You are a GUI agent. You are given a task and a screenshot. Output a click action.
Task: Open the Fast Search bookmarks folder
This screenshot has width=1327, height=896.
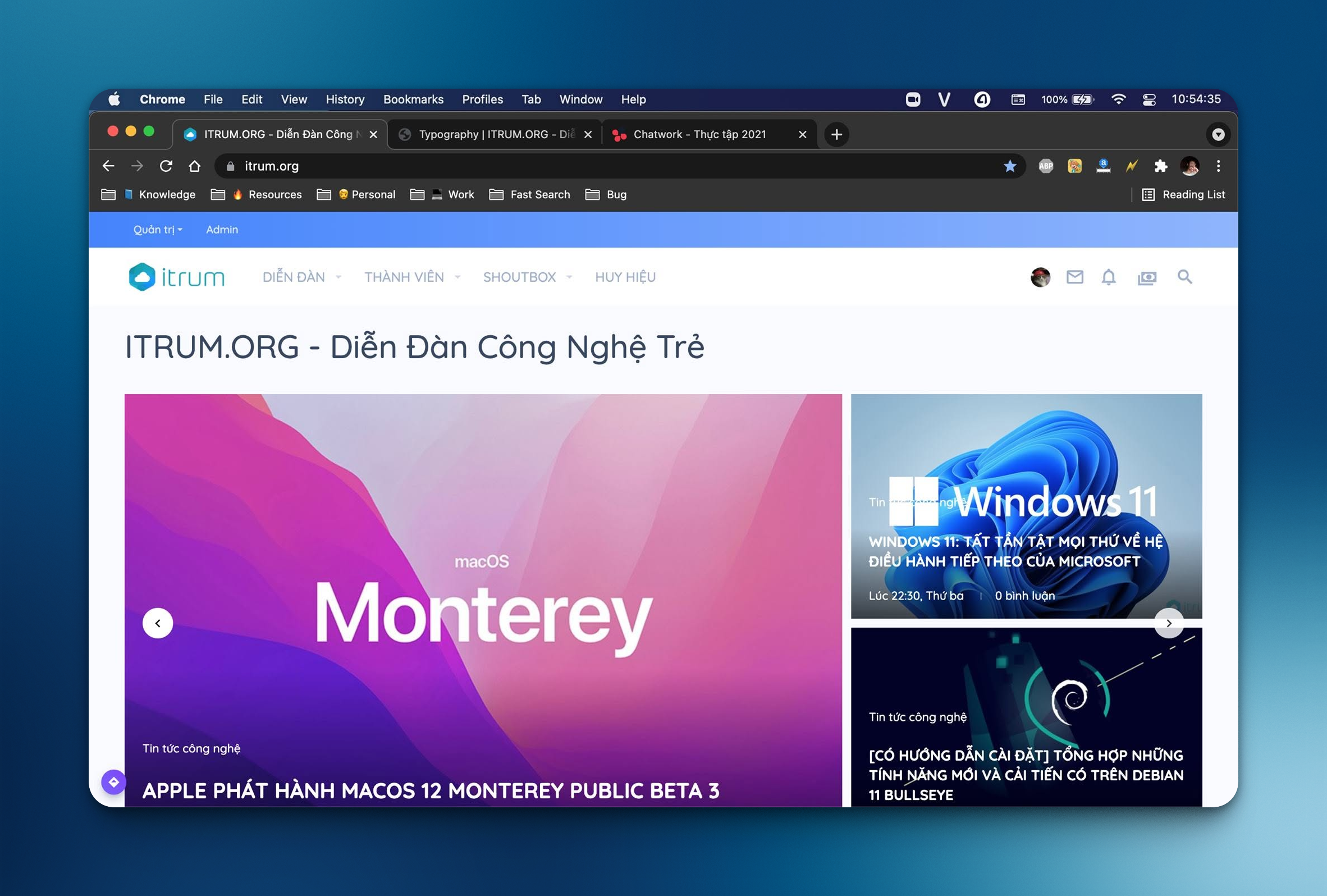tap(530, 195)
